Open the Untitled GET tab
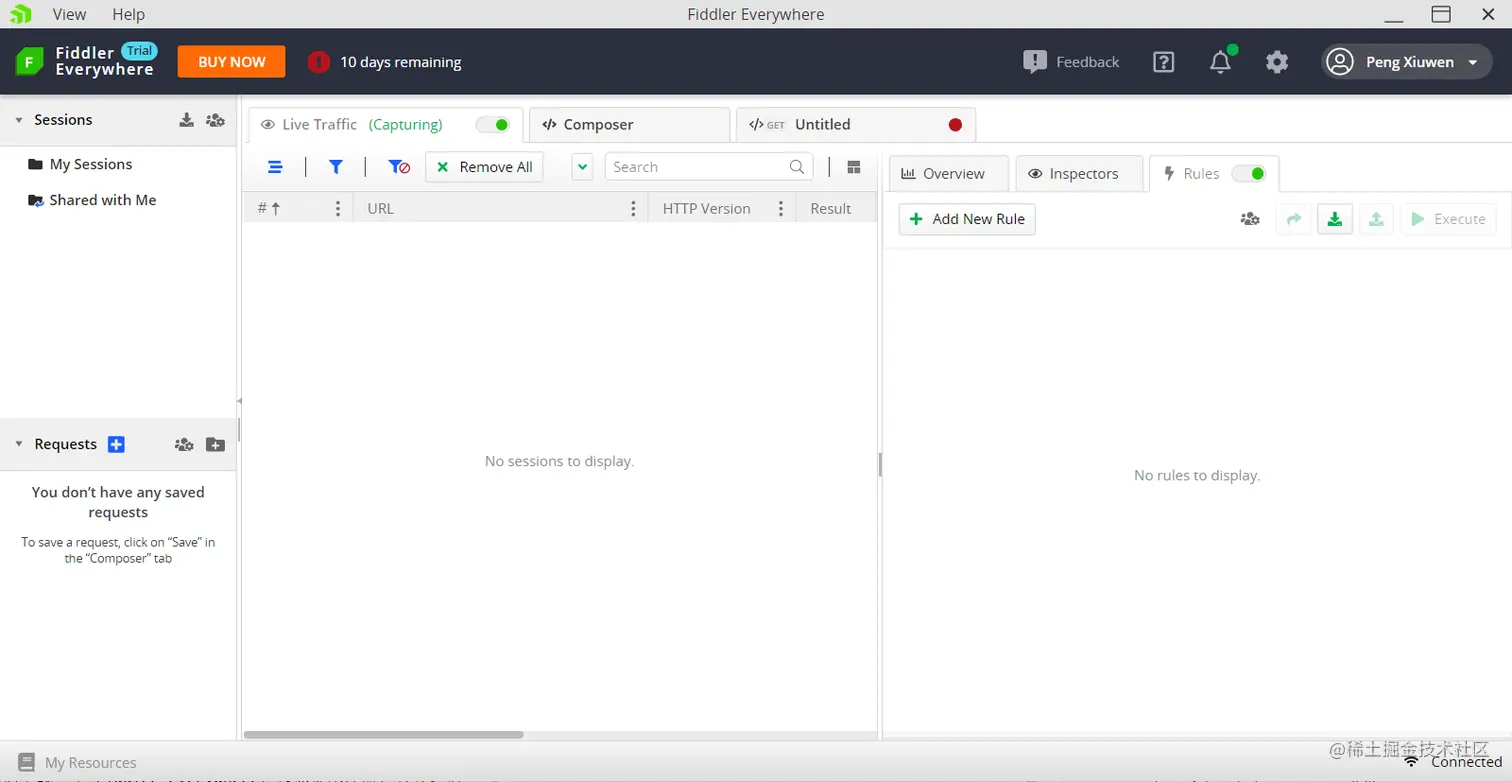This screenshot has width=1512, height=782. point(855,125)
